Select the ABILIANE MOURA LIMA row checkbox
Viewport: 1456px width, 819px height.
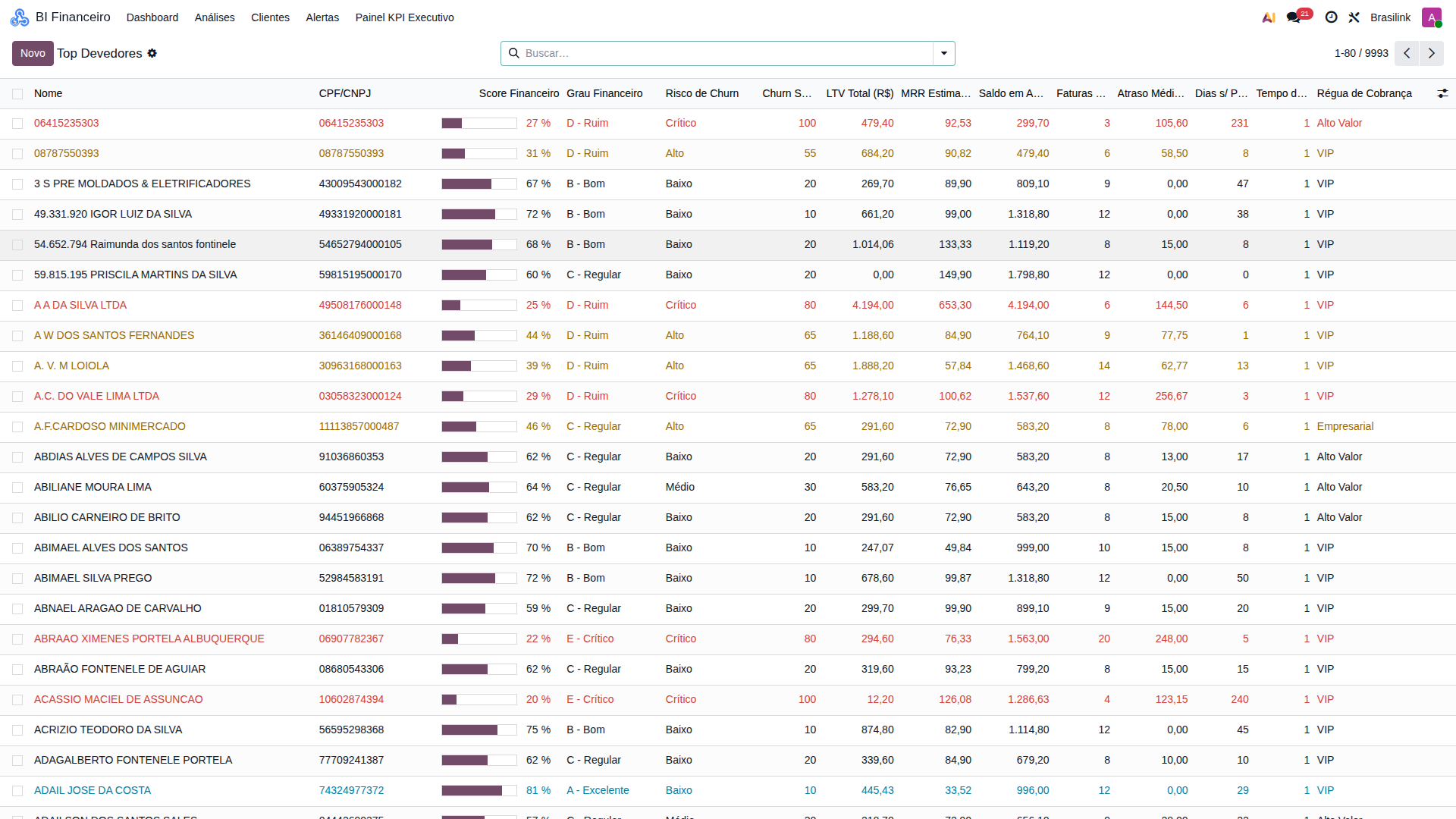[x=17, y=488]
